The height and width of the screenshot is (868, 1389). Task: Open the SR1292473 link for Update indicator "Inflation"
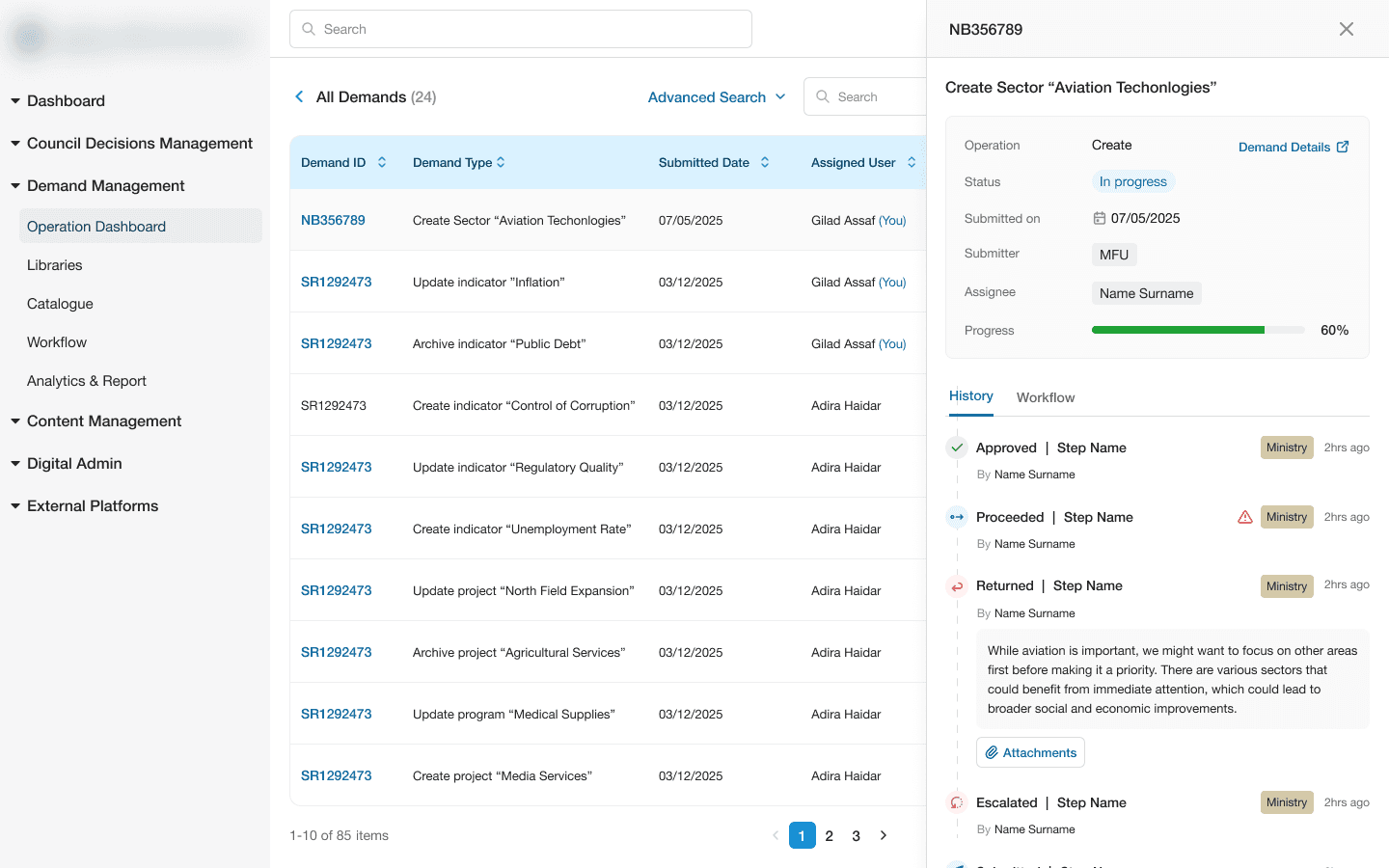[x=336, y=282]
